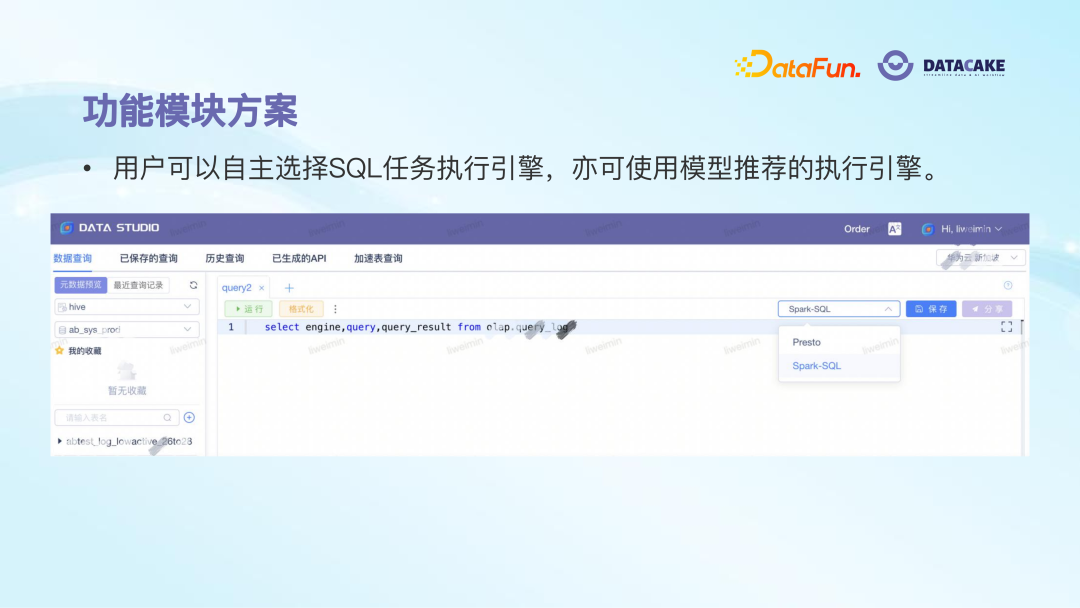Click the search icon in the table name box
This screenshot has height=608, width=1080.
pos(168,416)
